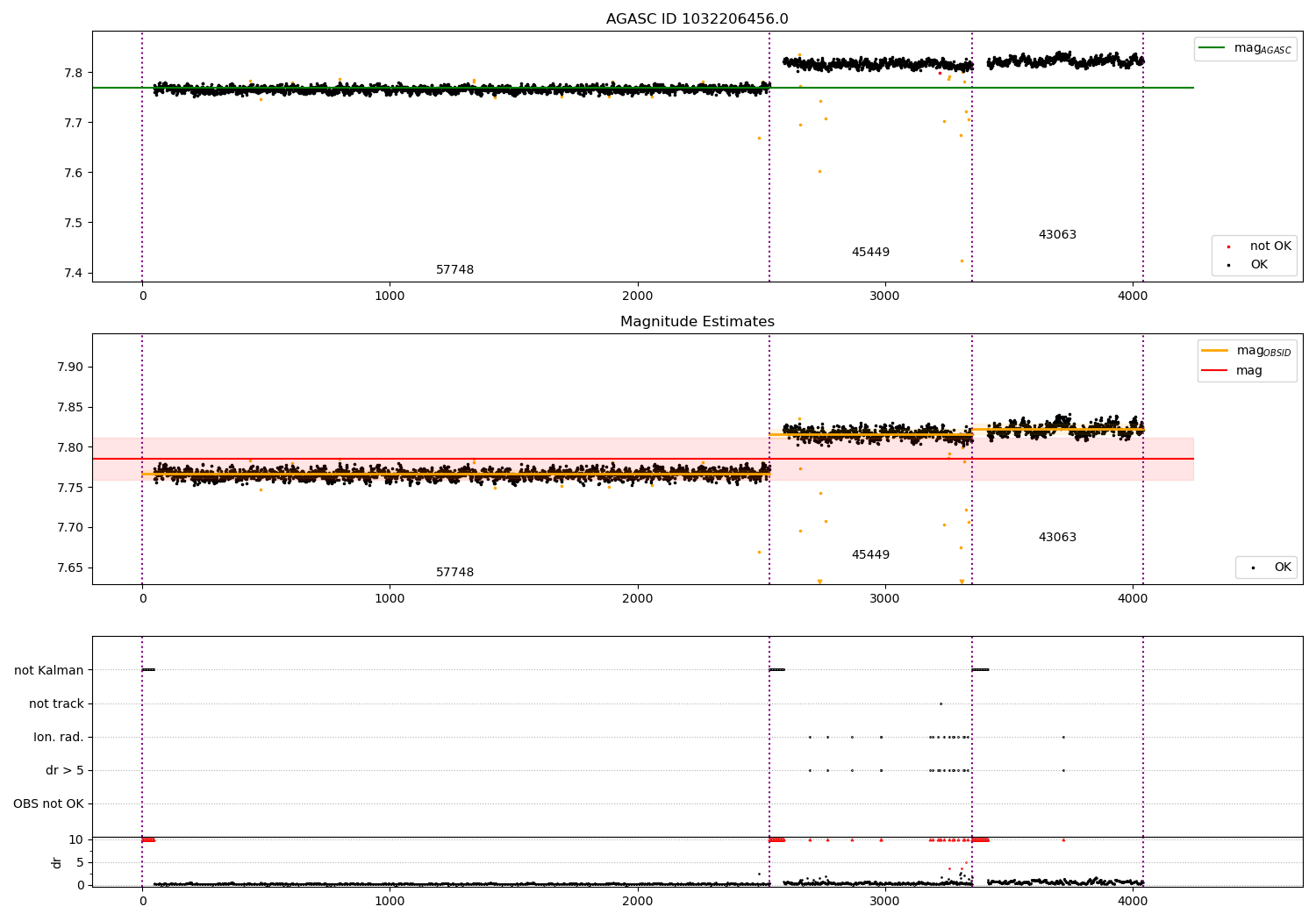Click the 7.80 y-tick on Magnitude Estimates plot
This screenshot has width=1316, height=921.
(69, 448)
